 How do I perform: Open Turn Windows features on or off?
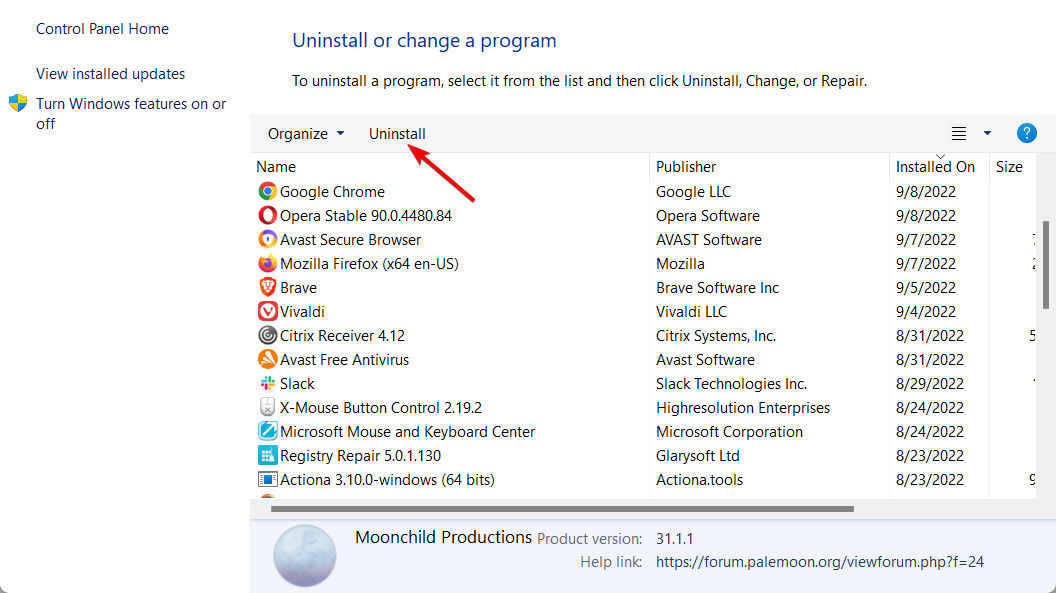coord(131,114)
